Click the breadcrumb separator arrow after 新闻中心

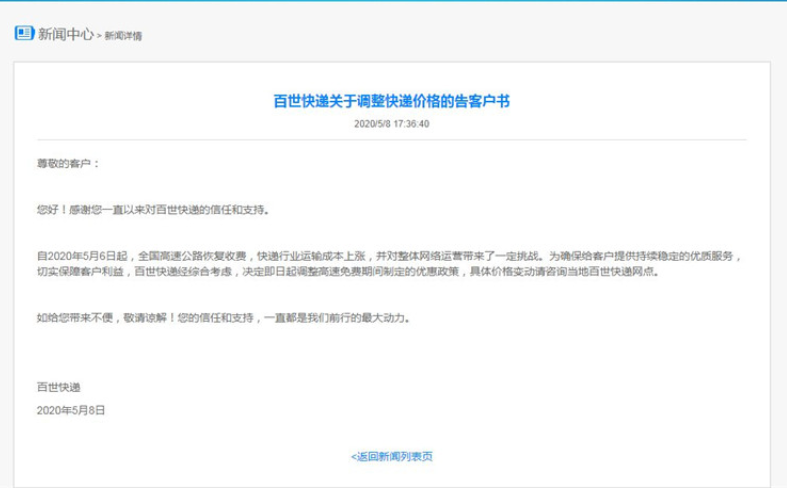[100, 36]
